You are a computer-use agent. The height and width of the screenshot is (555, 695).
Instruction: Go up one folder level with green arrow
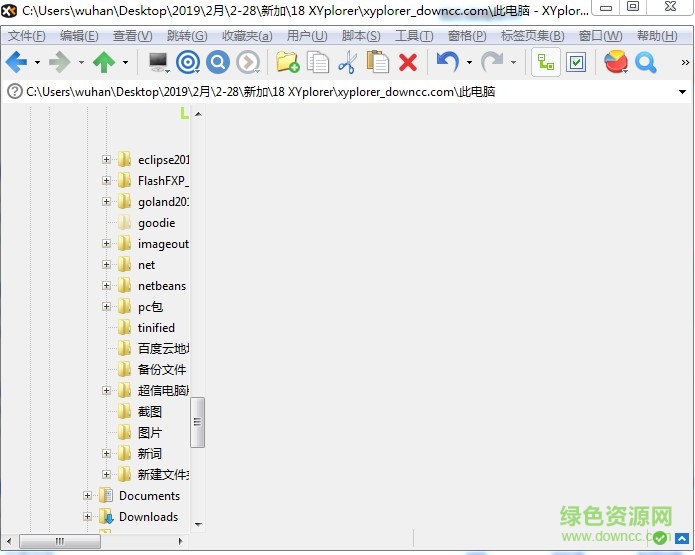[x=103, y=63]
